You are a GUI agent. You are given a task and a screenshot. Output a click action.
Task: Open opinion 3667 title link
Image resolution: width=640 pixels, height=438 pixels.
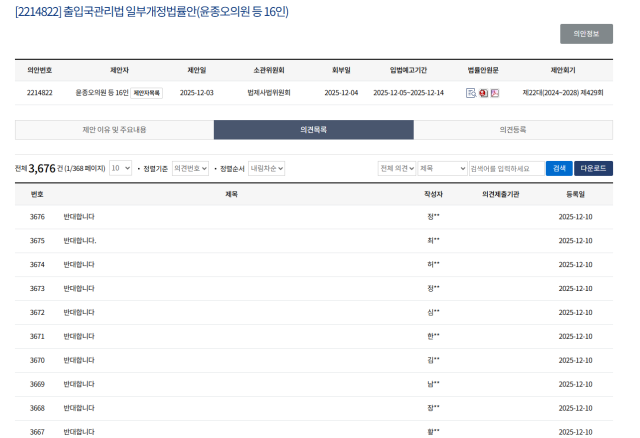[x=79, y=432]
